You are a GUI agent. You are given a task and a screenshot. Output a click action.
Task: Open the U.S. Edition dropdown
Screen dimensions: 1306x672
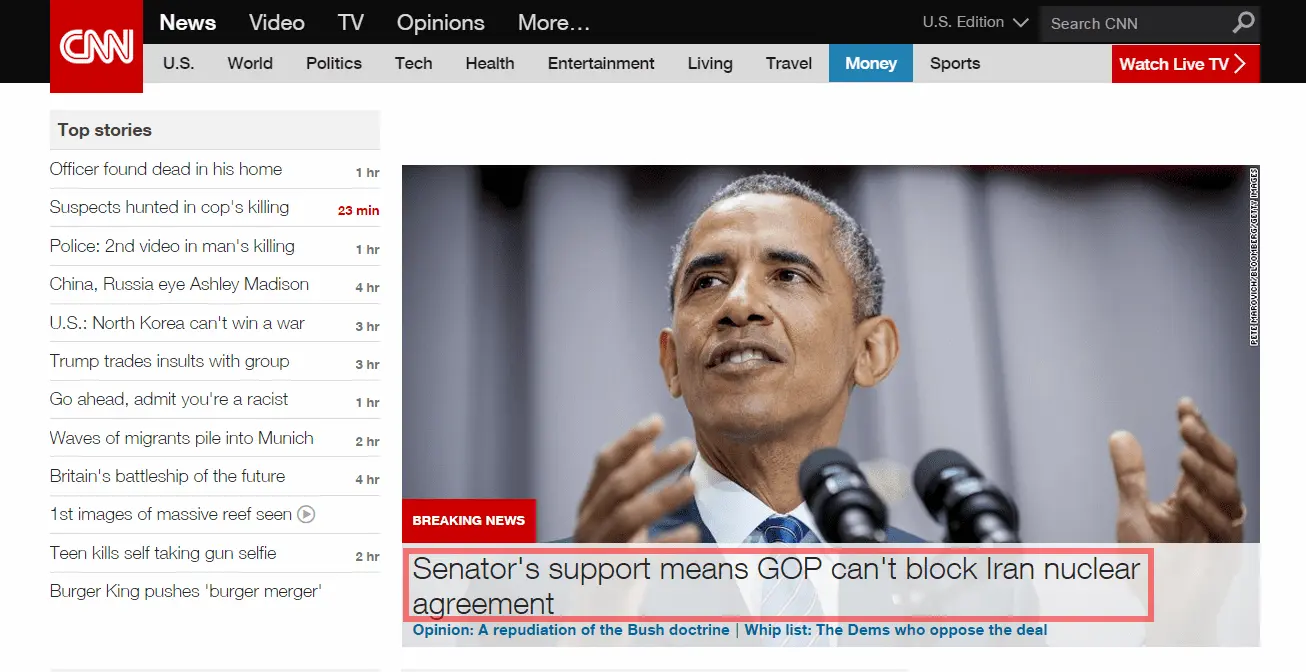[x=975, y=22]
